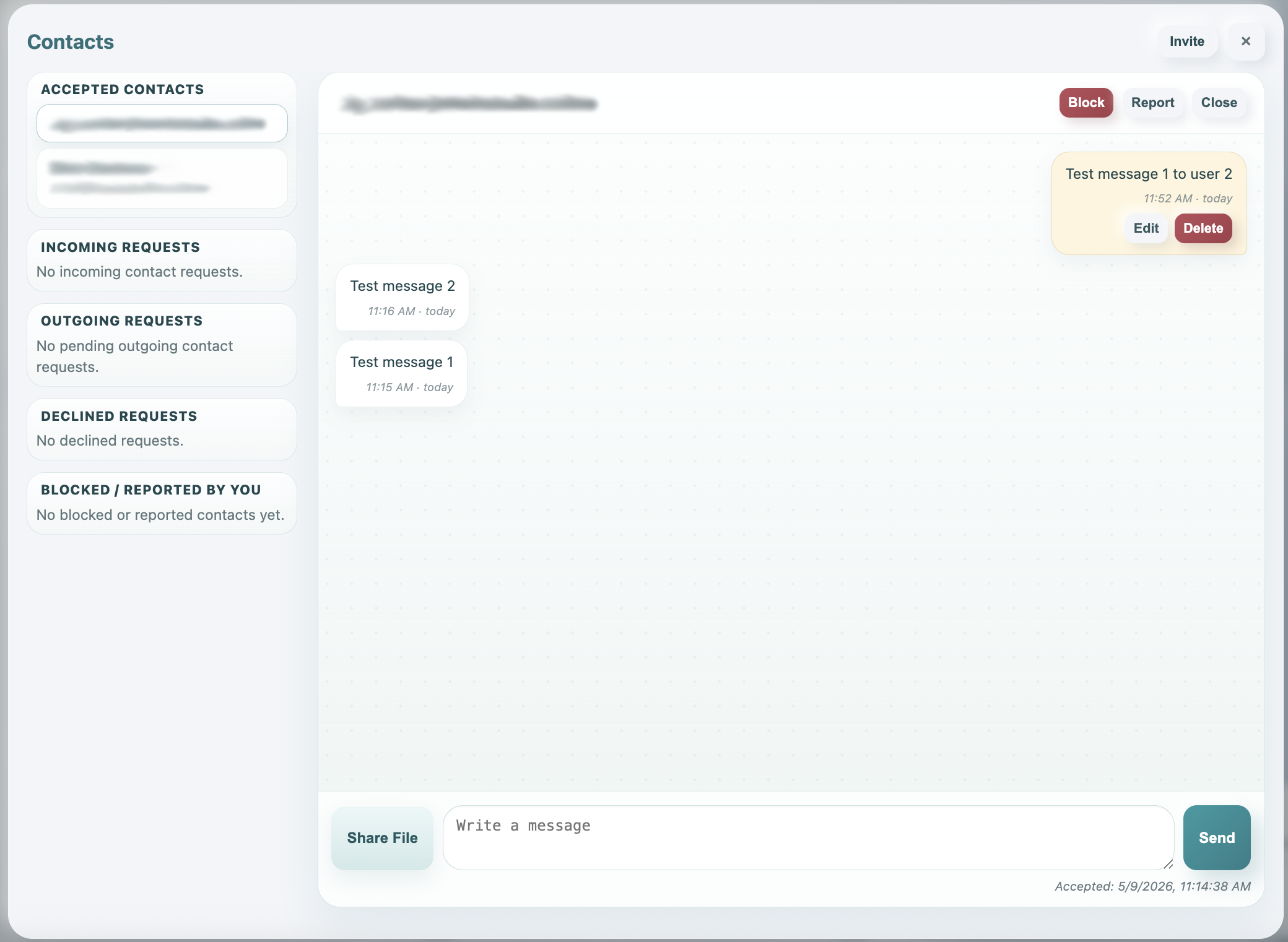Click the 'Outgoing Requests' heading
This screenshot has width=1288, height=942.
pyautogui.click(x=122, y=321)
